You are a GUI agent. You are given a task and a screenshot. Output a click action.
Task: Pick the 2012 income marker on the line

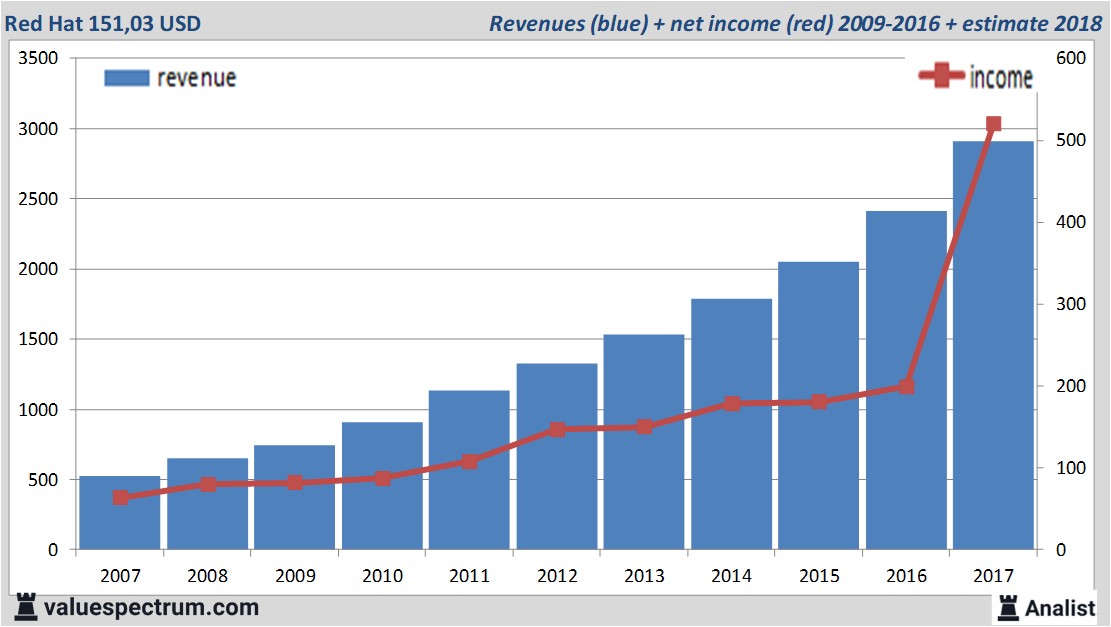[557, 430]
